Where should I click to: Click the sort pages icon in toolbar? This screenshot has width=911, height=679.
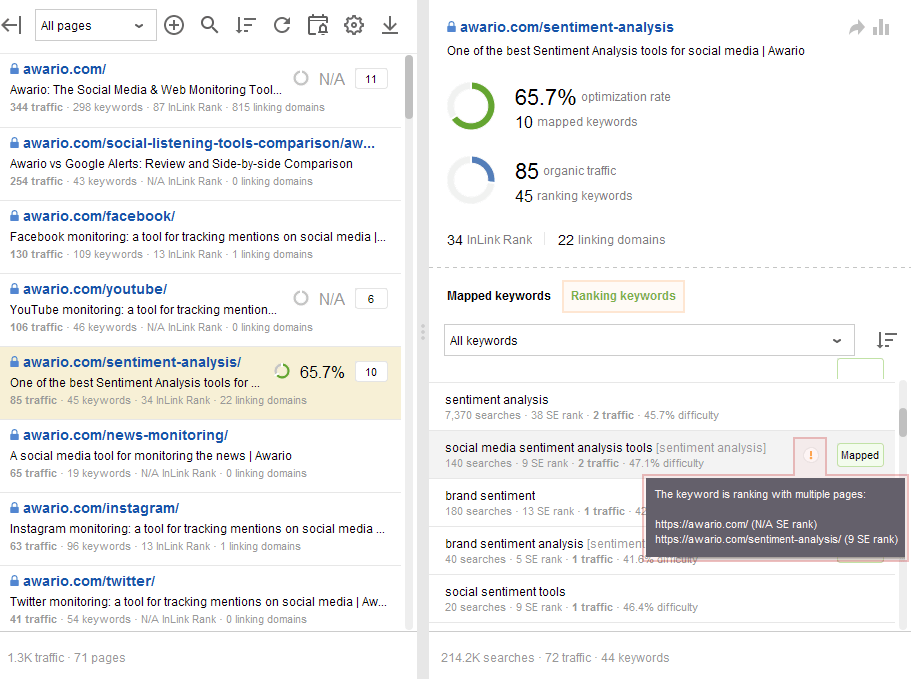point(246,25)
